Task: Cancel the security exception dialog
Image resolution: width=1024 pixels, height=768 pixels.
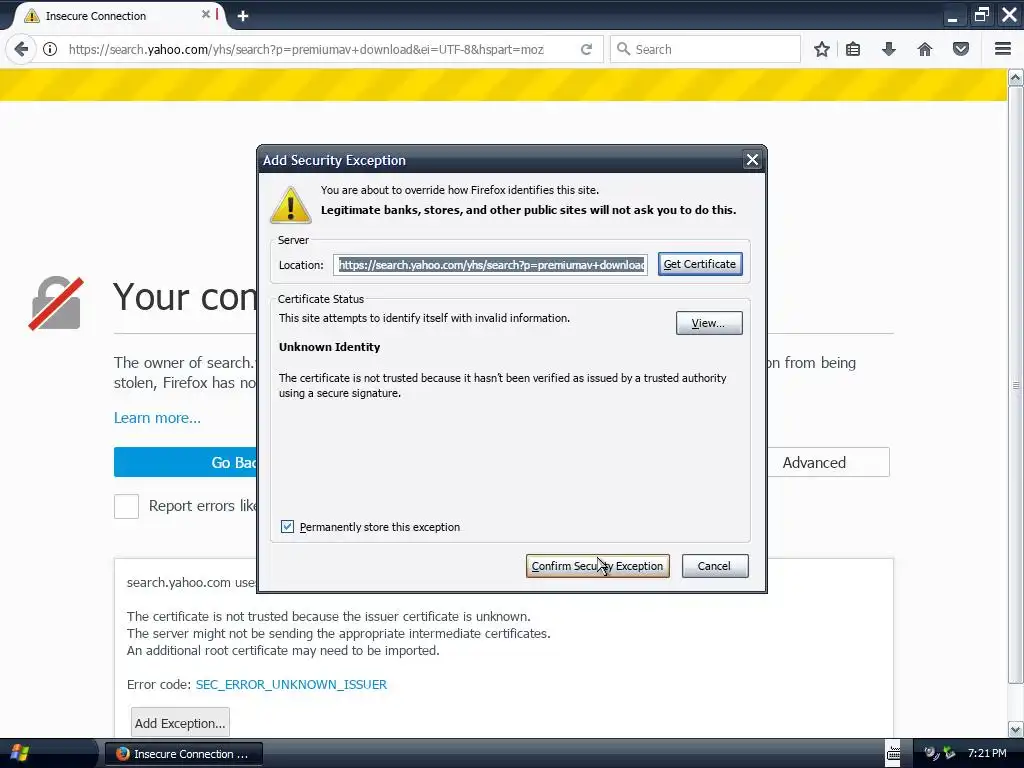Action: coord(714,566)
